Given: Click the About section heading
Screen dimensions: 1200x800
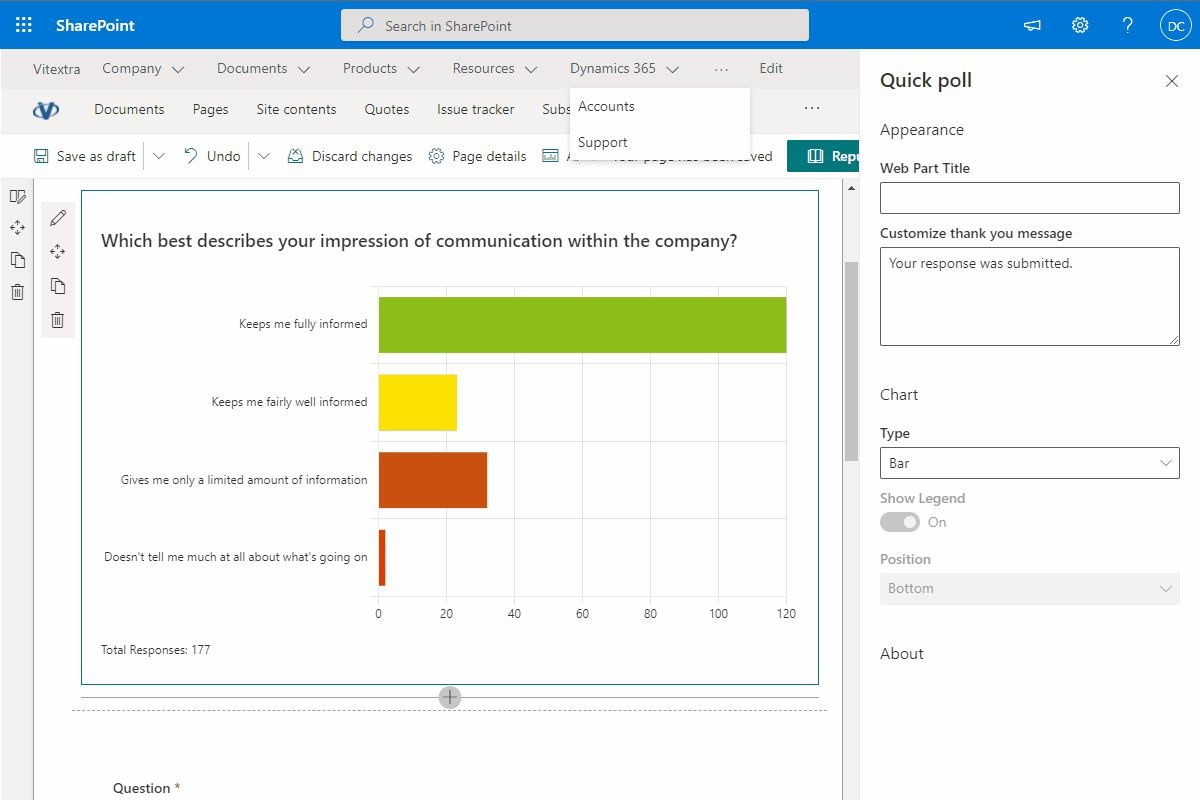Looking at the screenshot, I should [902, 654].
